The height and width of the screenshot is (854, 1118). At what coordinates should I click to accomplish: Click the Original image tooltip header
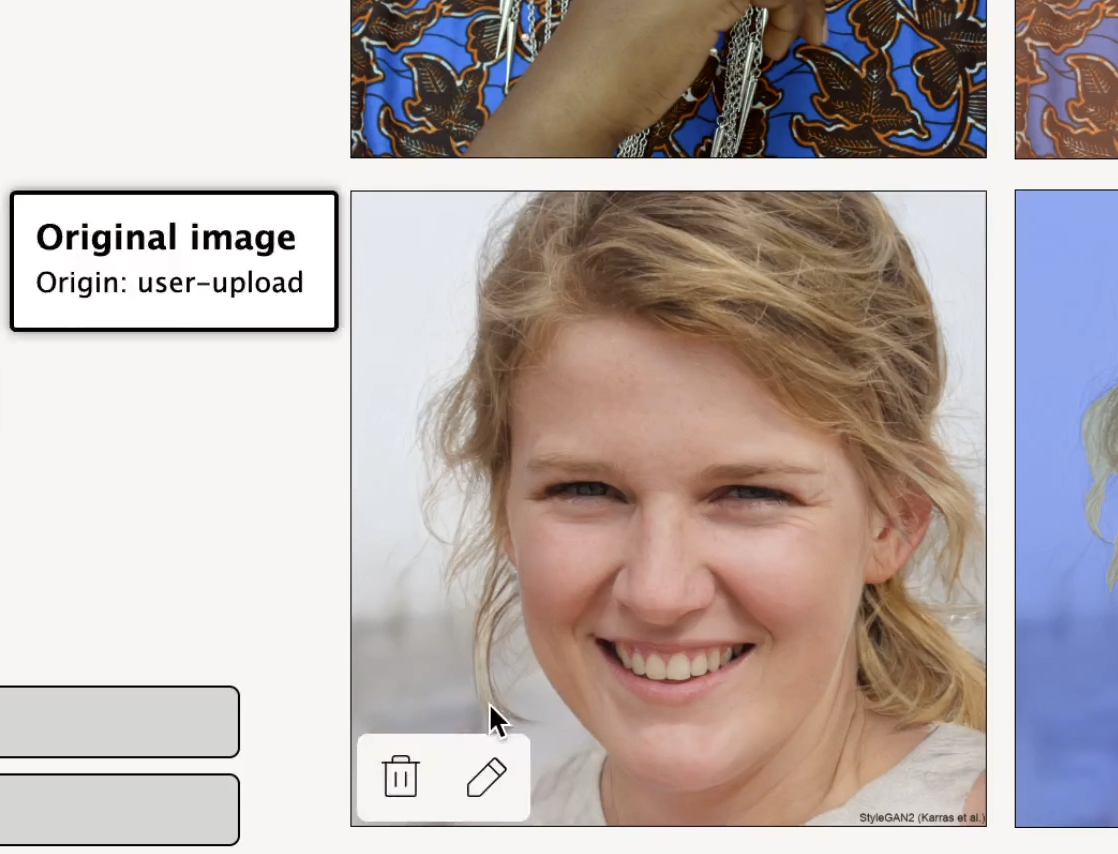point(165,237)
